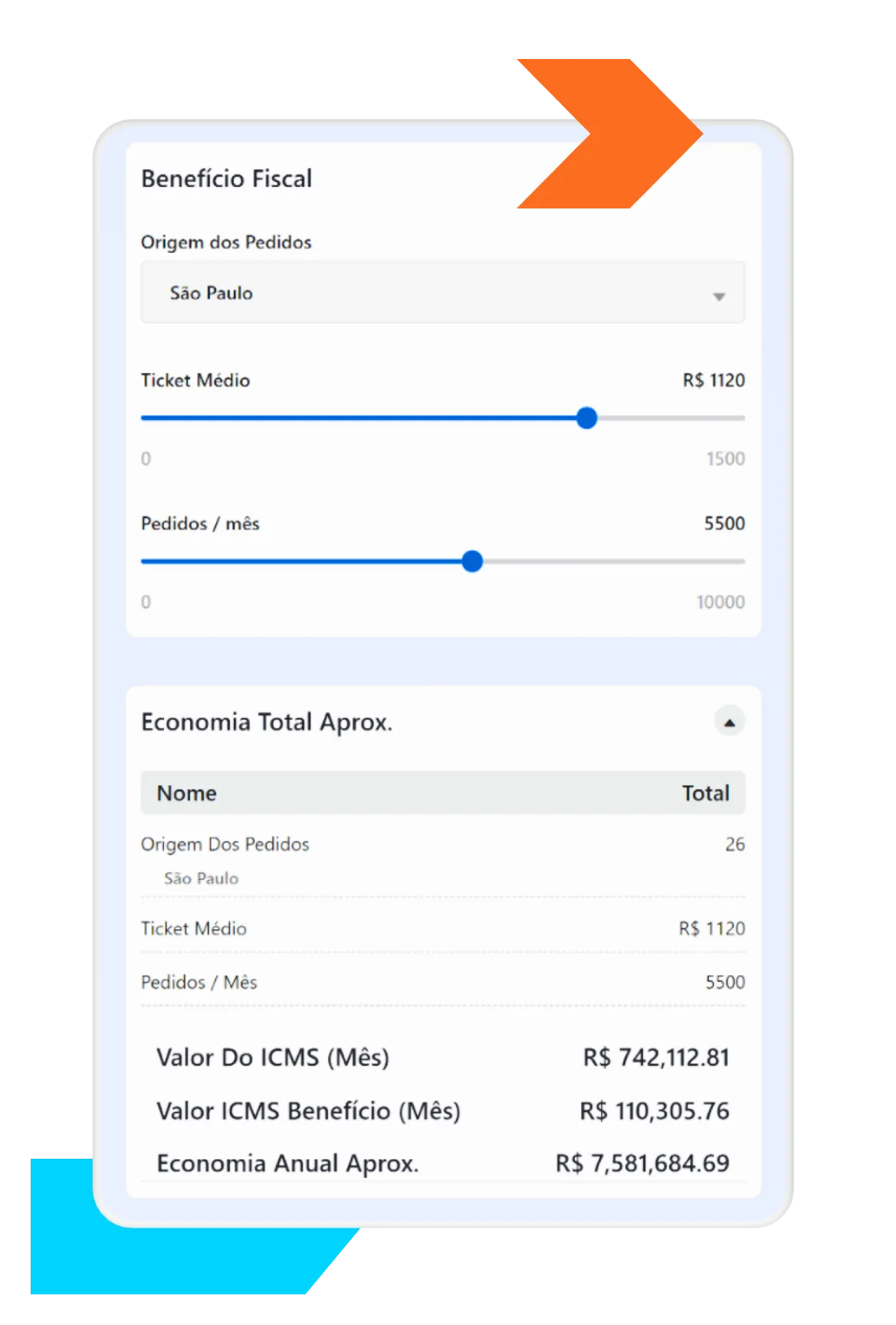
Task: Click the Pedidos / mês slider handle
Action: point(472,562)
